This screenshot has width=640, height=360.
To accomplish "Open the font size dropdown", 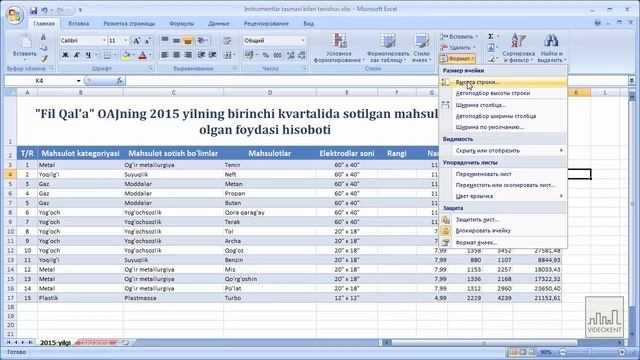I will (x=125, y=40).
